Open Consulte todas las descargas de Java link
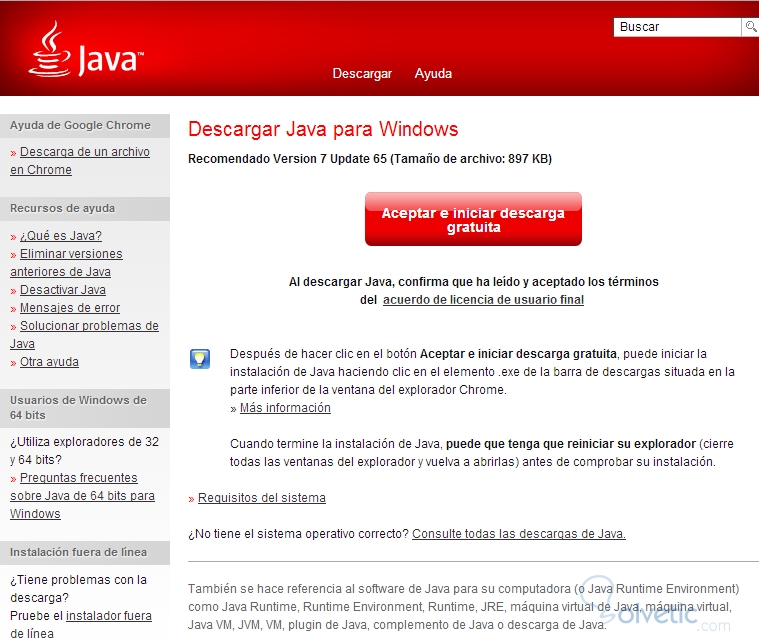The height and width of the screenshot is (638, 759). tap(518, 534)
